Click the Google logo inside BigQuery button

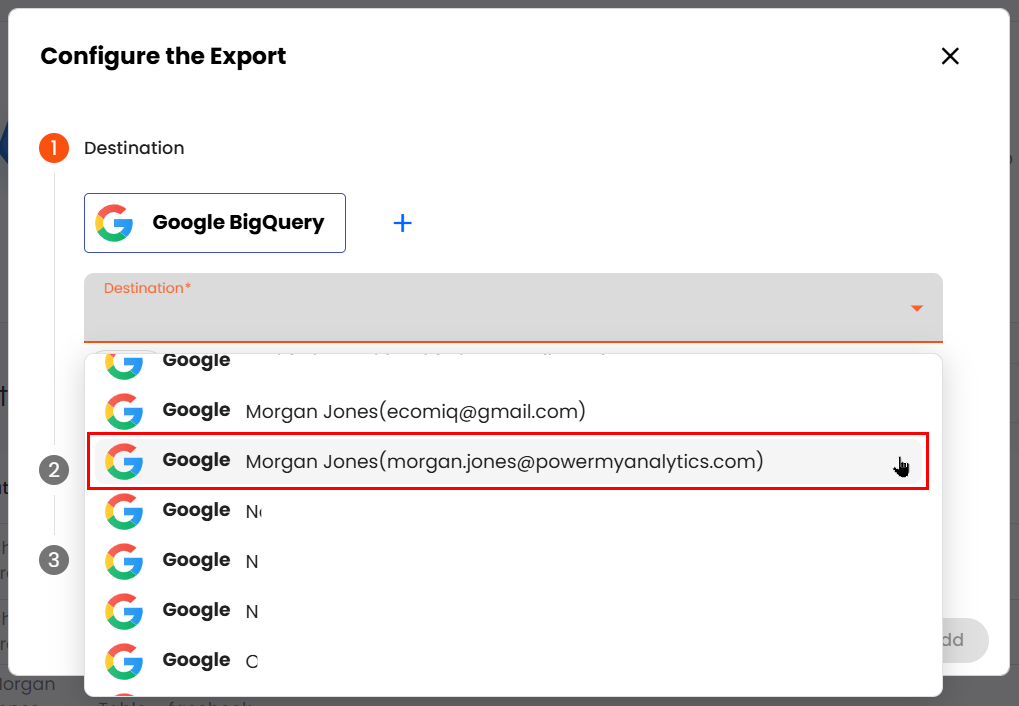pos(115,223)
